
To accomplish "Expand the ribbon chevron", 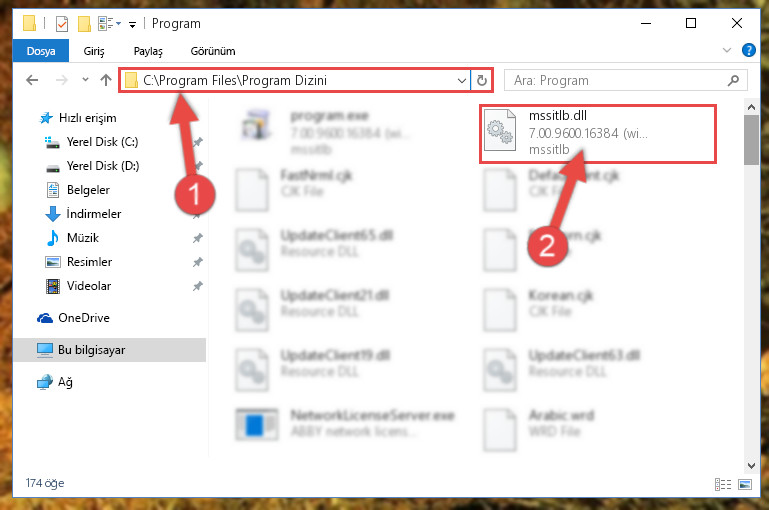I will (x=727, y=50).
